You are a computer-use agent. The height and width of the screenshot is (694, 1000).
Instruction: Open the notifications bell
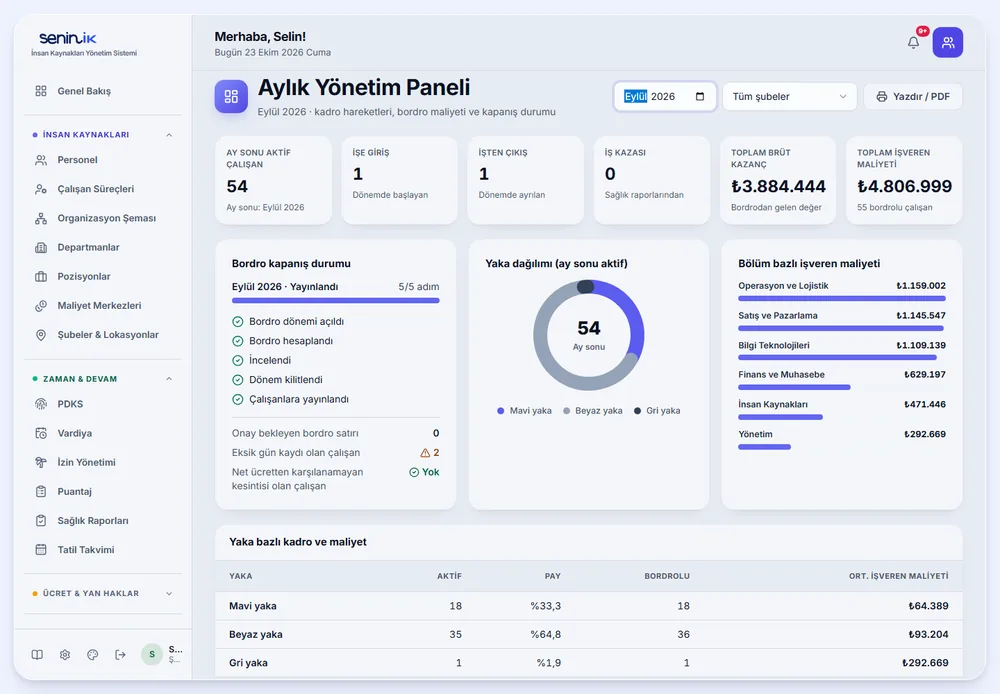click(x=913, y=42)
